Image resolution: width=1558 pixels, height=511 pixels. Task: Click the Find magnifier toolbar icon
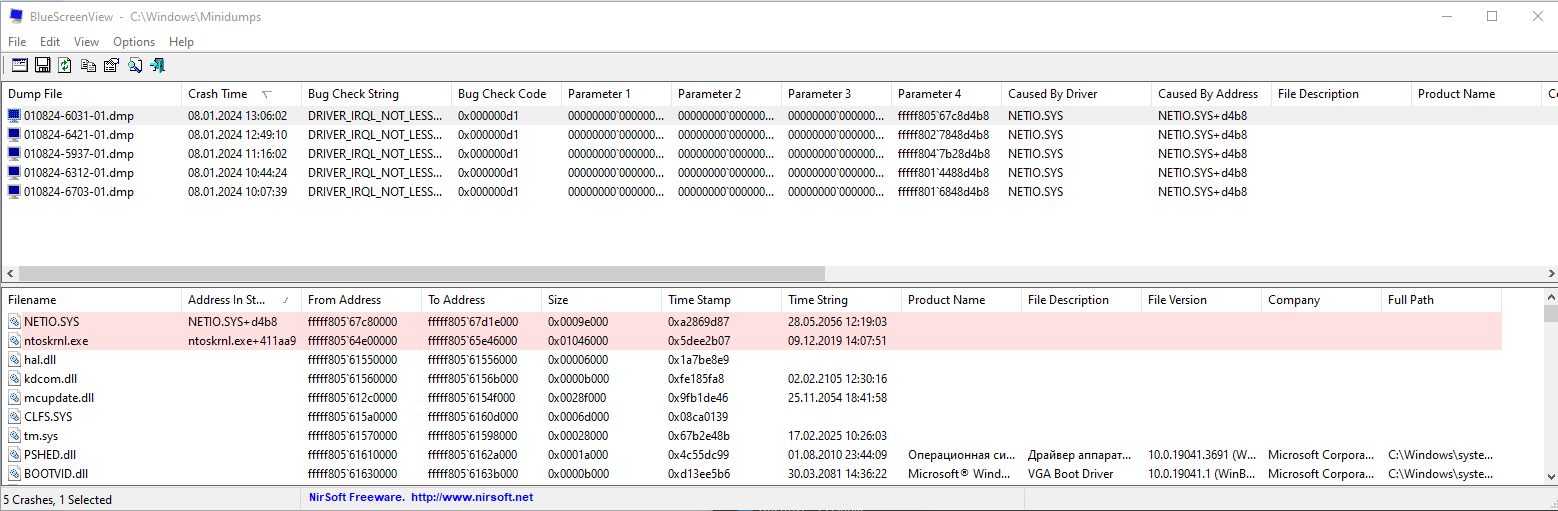(x=134, y=65)
